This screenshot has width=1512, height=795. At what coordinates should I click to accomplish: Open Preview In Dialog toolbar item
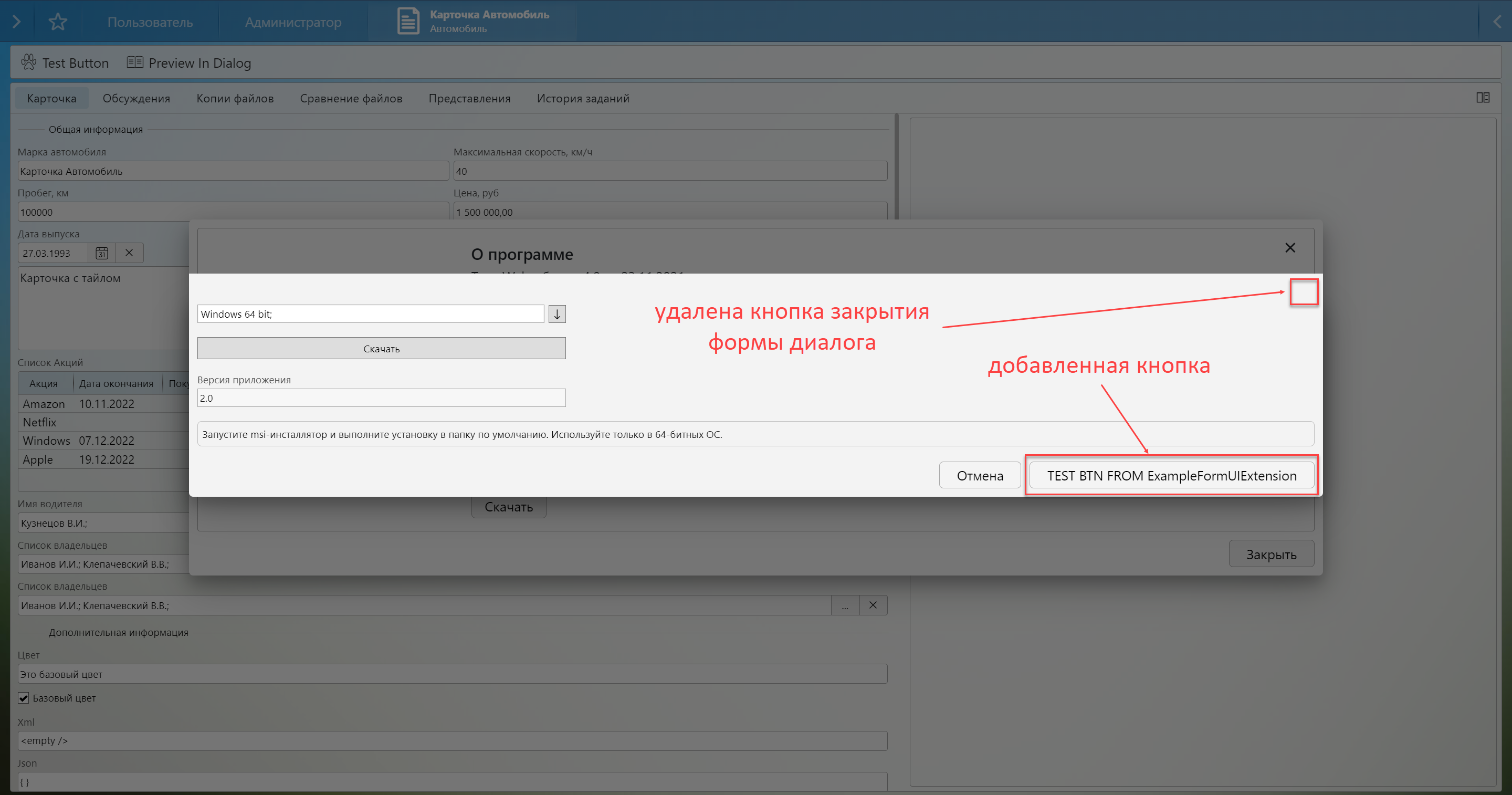coord(189,63)
